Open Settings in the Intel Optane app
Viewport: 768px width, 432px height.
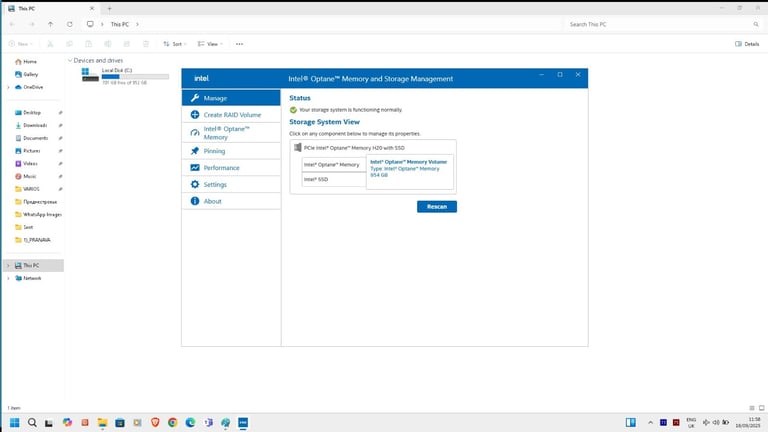231,185
